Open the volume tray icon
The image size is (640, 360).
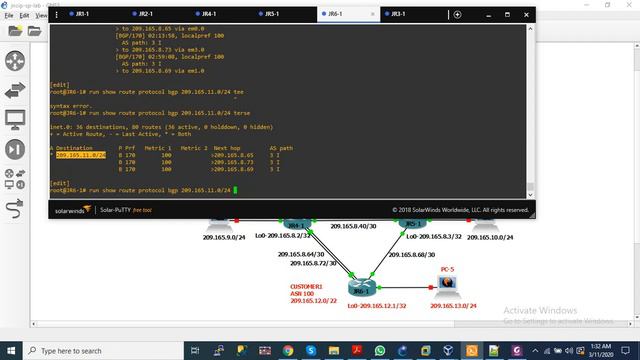[x=569, y=351]
